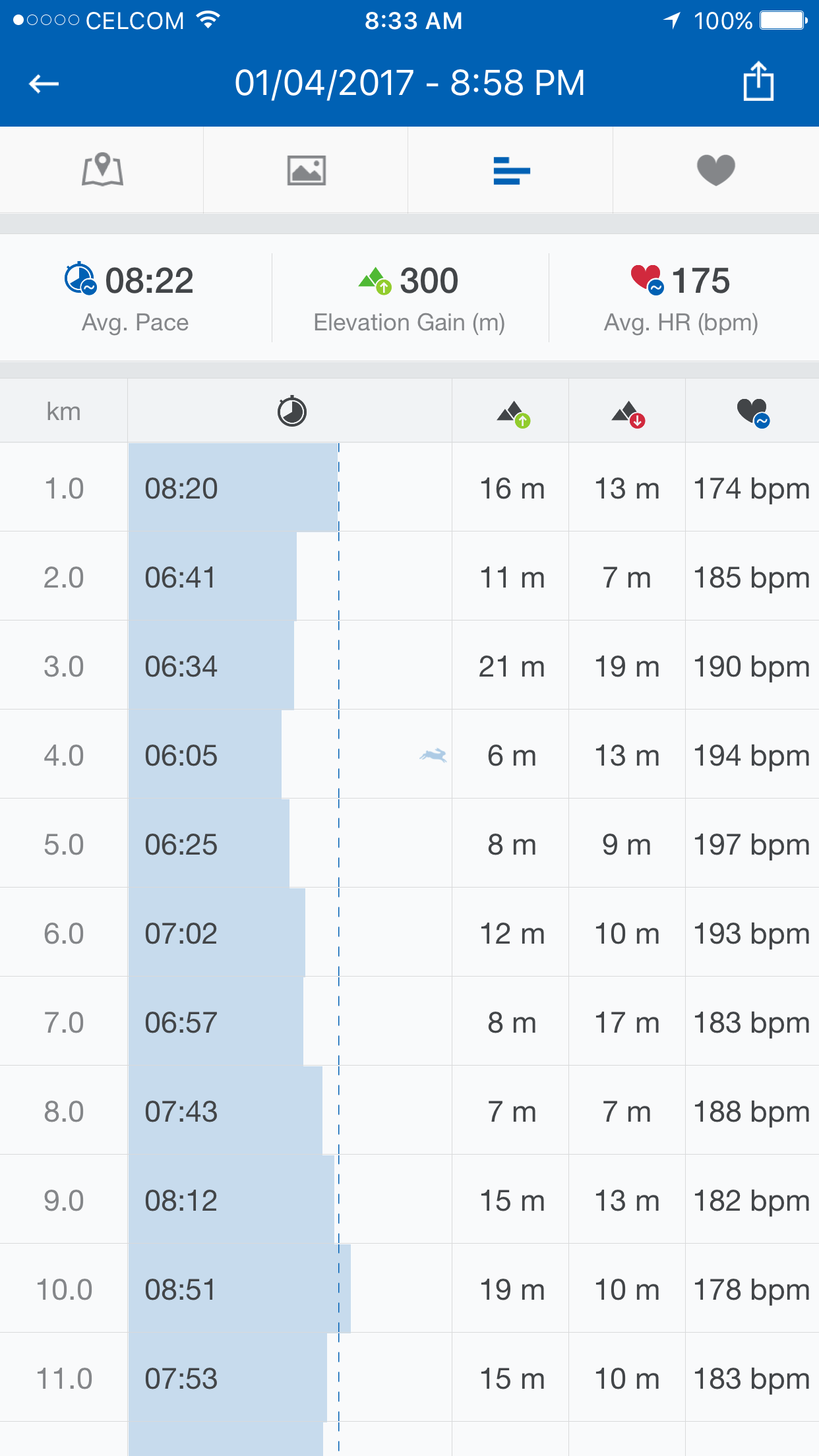Select the 08:51 pace bar for km 10.0
This screenshot has height=1456, width=819.
coord(239,1289)
